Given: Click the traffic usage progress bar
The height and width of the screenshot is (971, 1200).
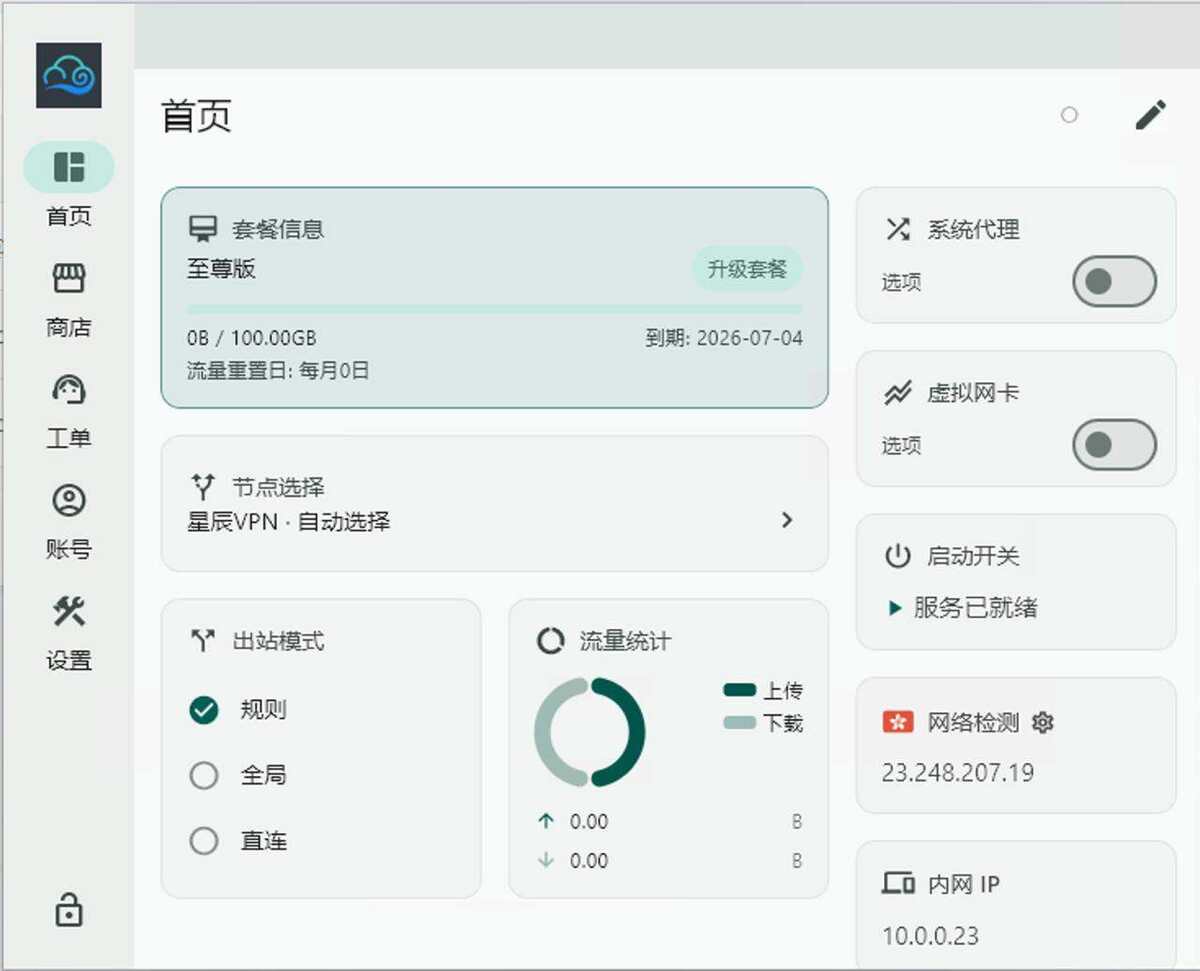Looking at the screenshot, I should pyautogui.click(x=495, y=310).
